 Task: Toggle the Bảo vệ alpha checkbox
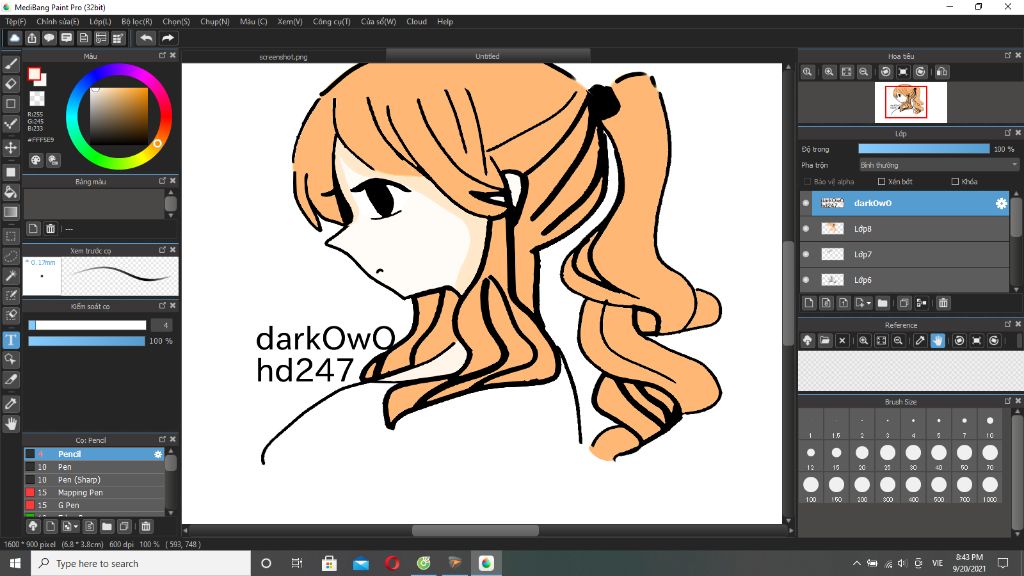pyautogui.click(x=807, y=182)
